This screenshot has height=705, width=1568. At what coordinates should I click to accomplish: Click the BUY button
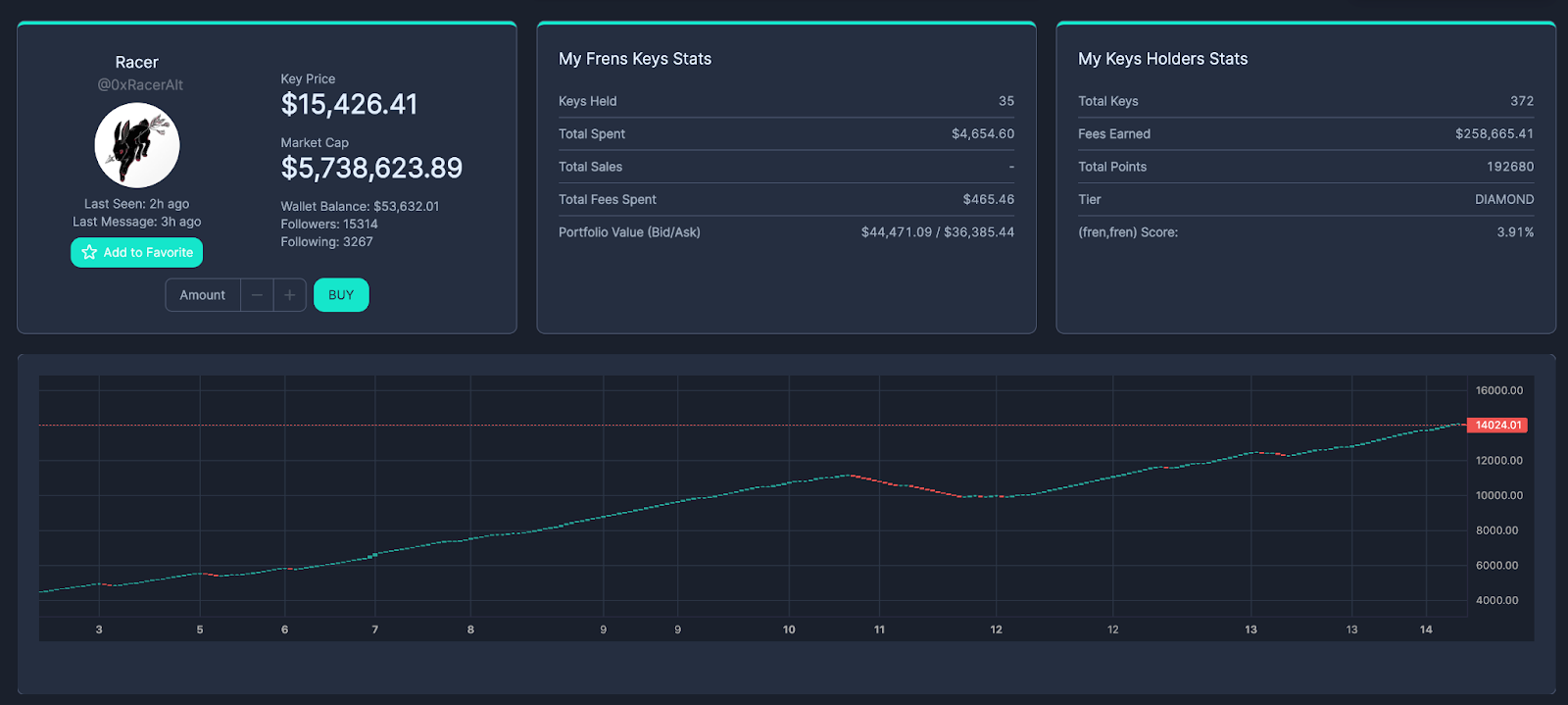(341, 295)
